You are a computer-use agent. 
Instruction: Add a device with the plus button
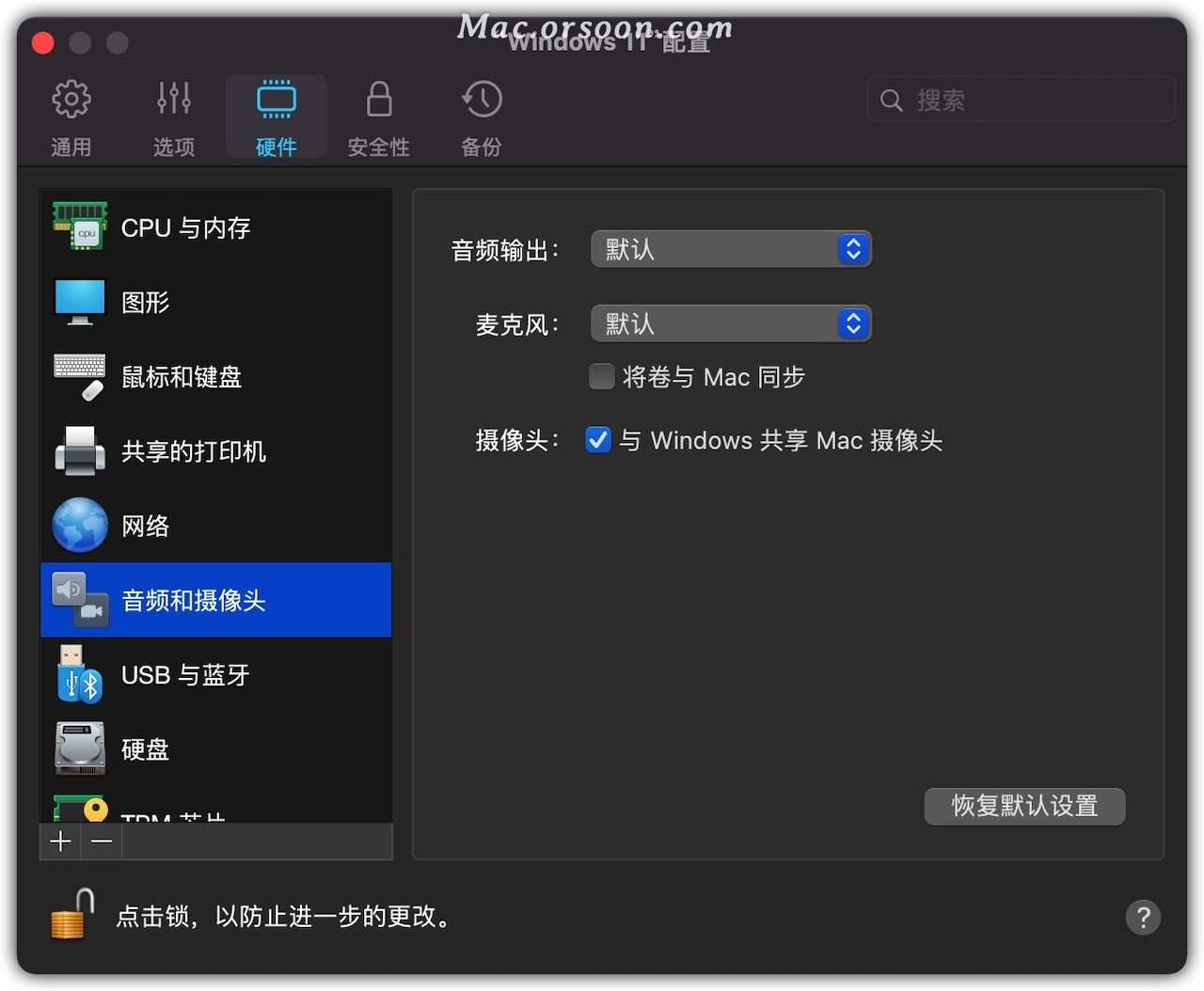[61, 842]
